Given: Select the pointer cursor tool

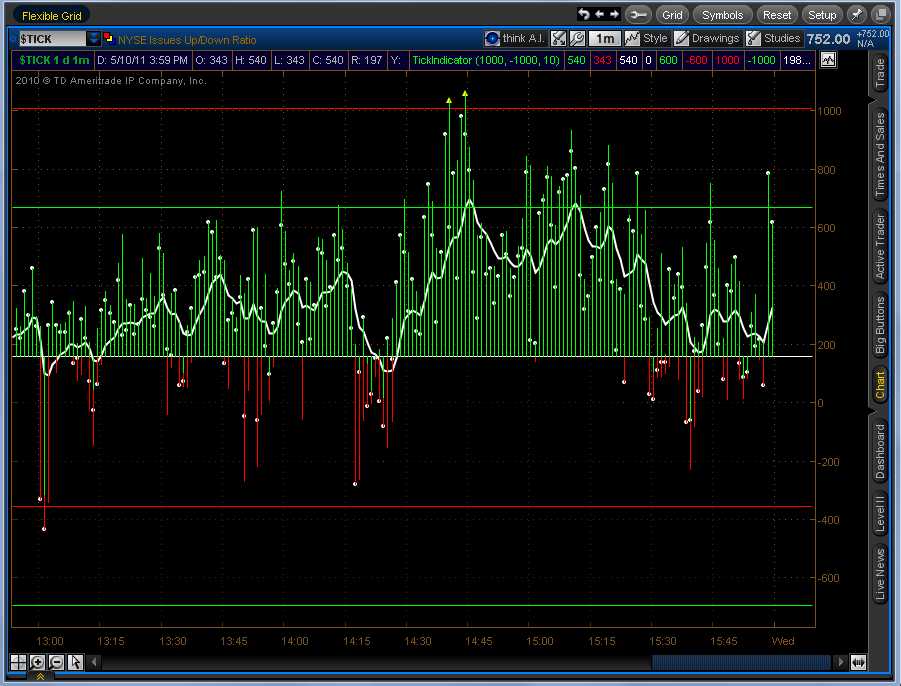Looking at the screenshot, I should [x=75, y=662].
